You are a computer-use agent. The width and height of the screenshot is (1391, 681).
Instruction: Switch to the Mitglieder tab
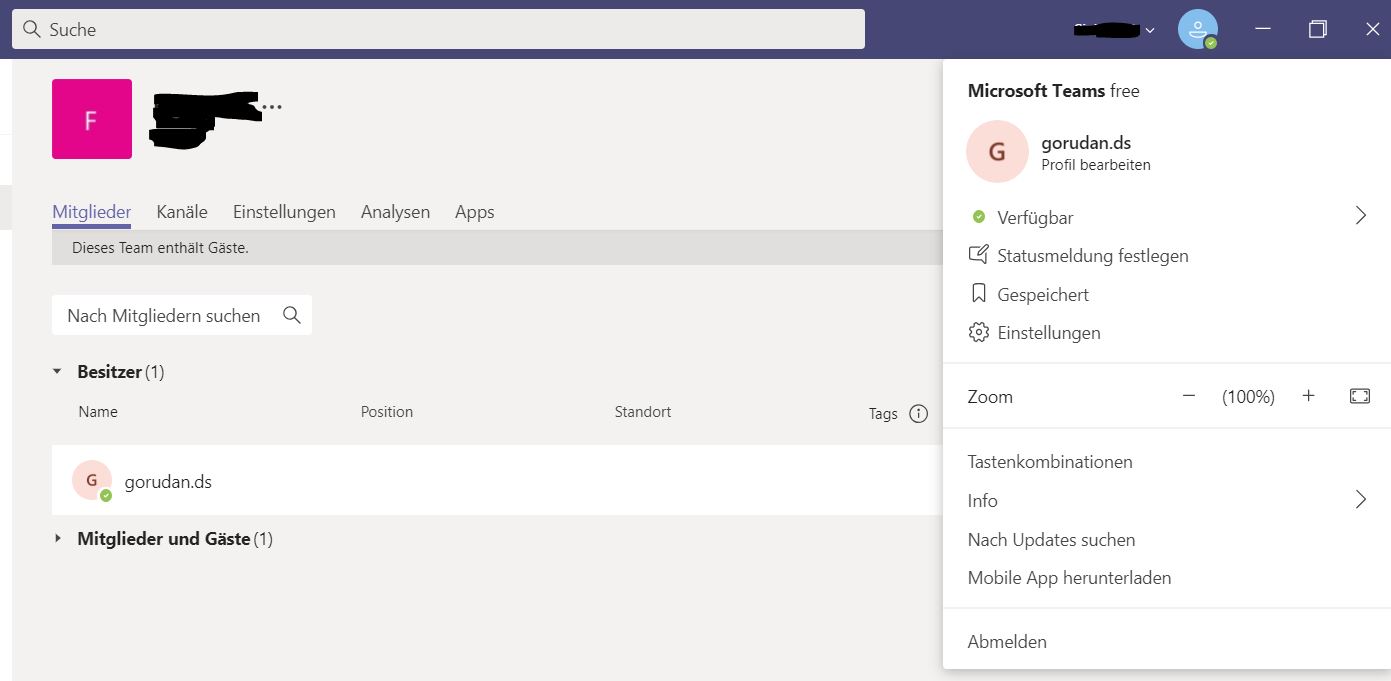(92, 212)
